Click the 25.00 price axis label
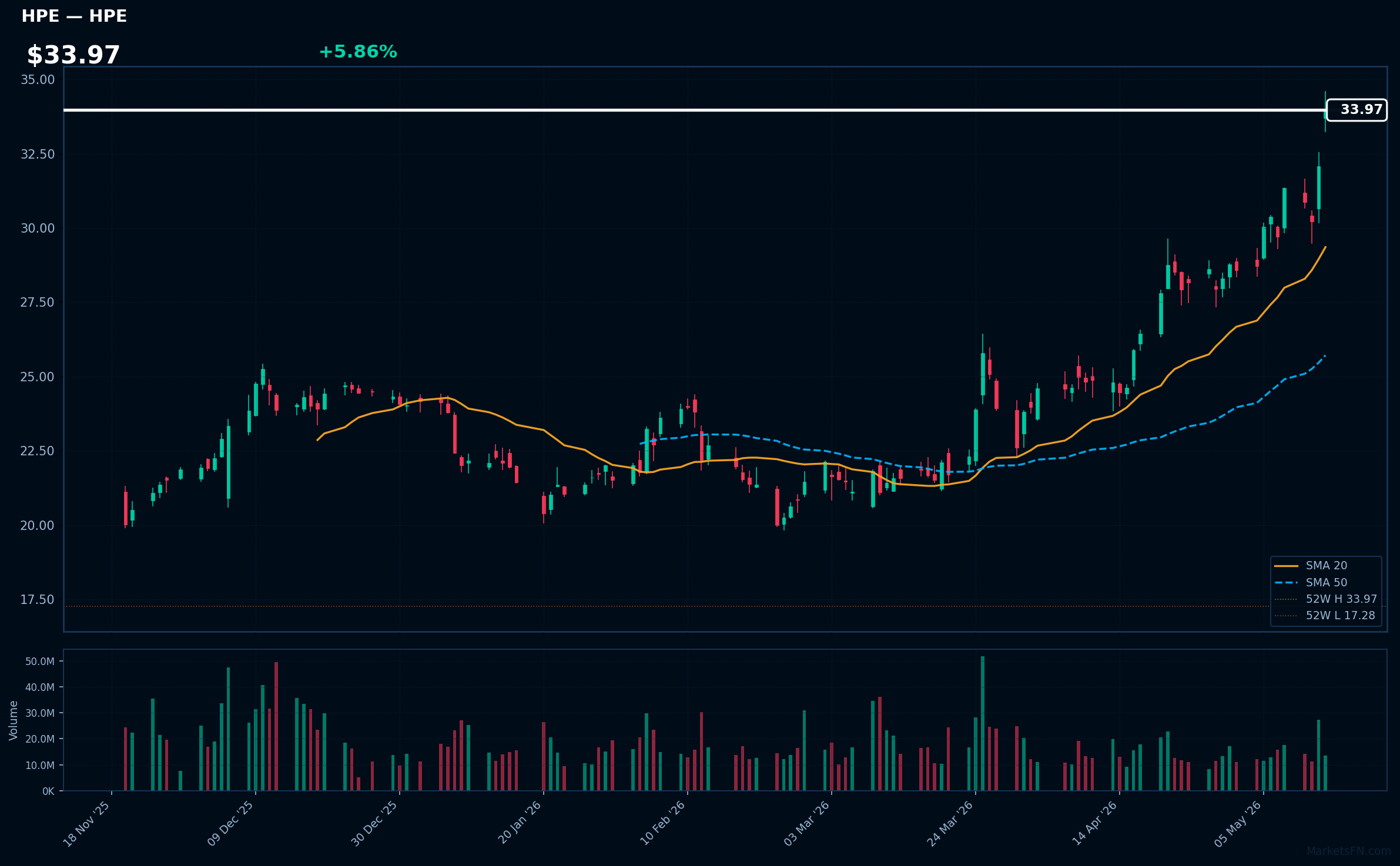The width and height of the screenshot is (1400, 866). [38, 377]
